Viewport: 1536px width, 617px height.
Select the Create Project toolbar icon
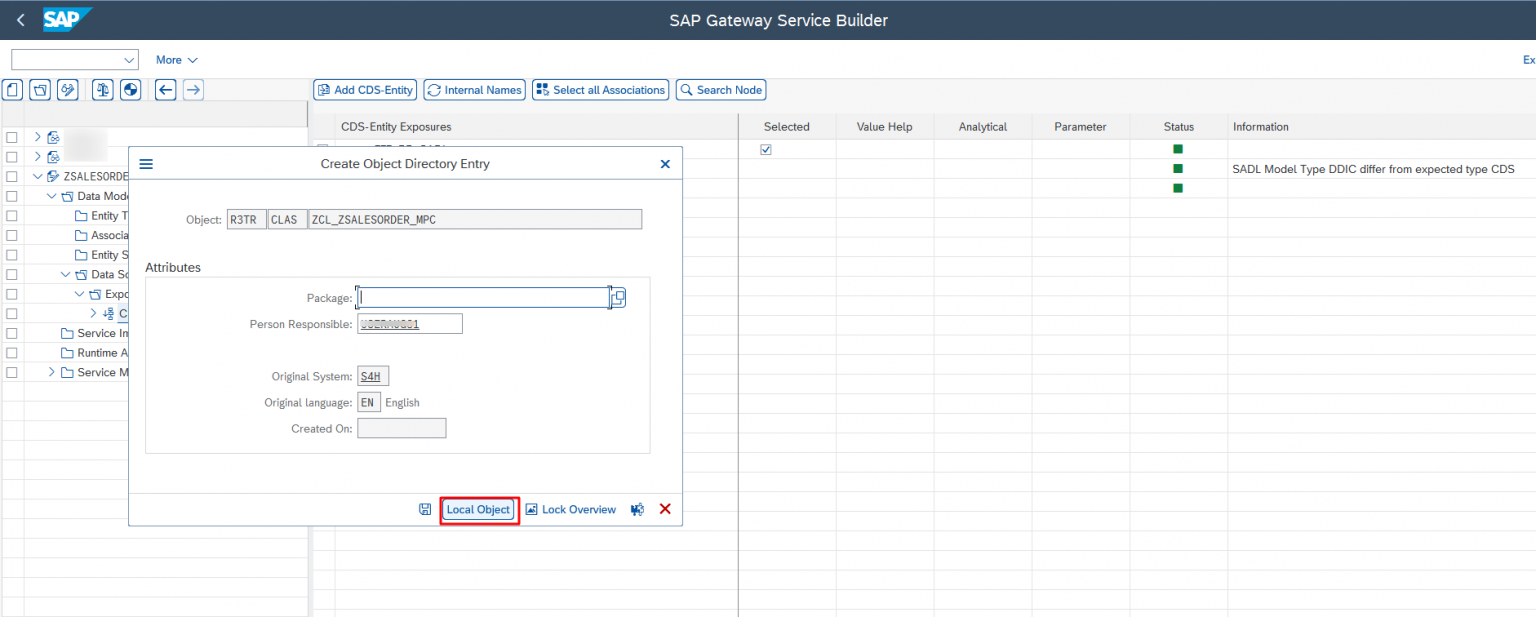[x=11, y=89]
